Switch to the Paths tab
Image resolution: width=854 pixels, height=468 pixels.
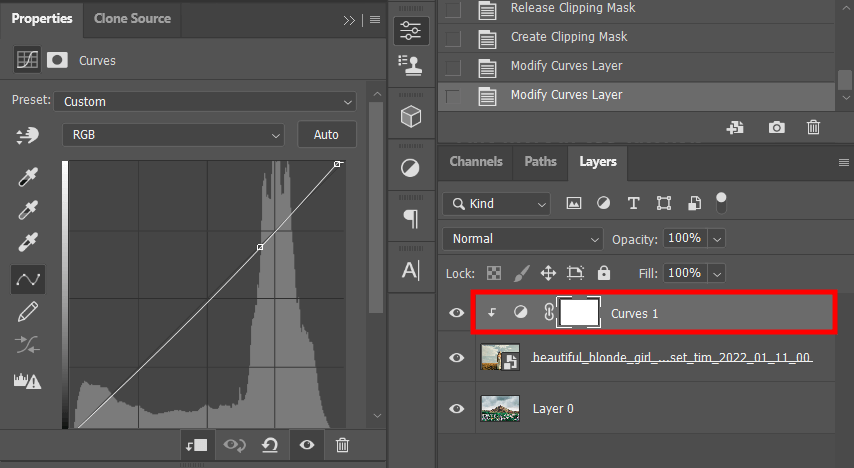(x=540, y=161)
